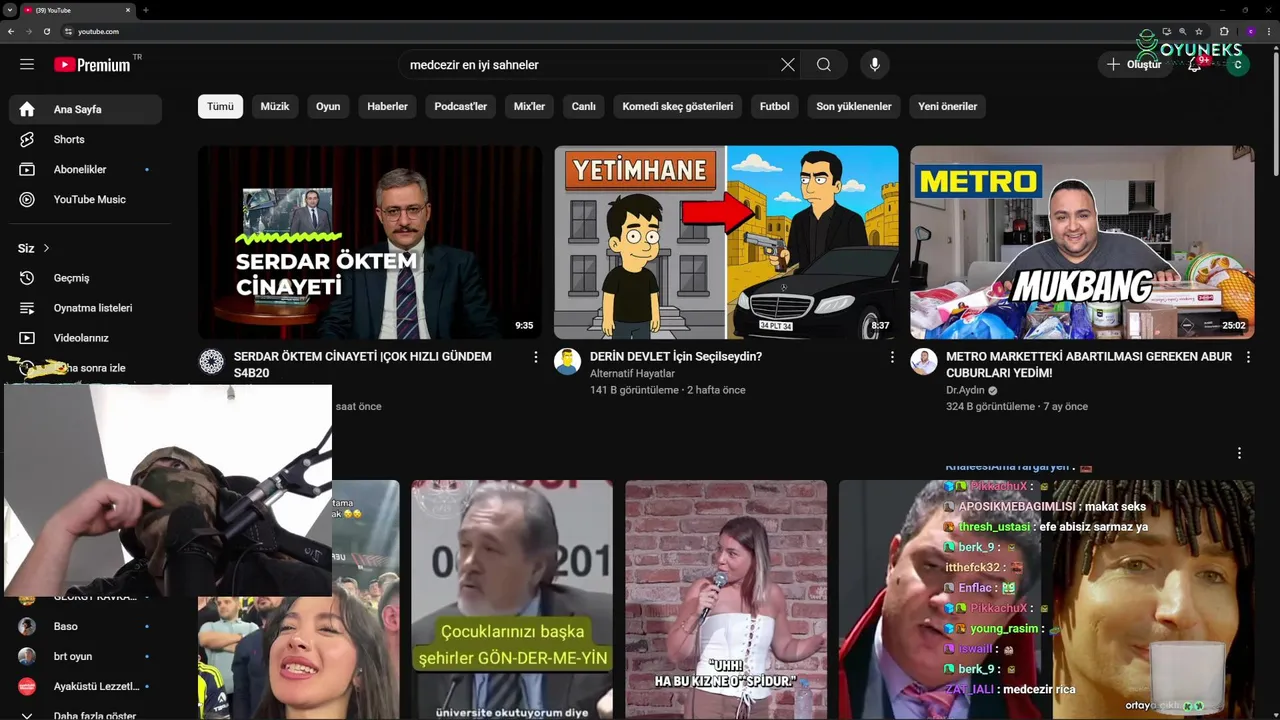Open Abonelikler subscriptions in sidebar
The image size is (1280, 720).
85,169
